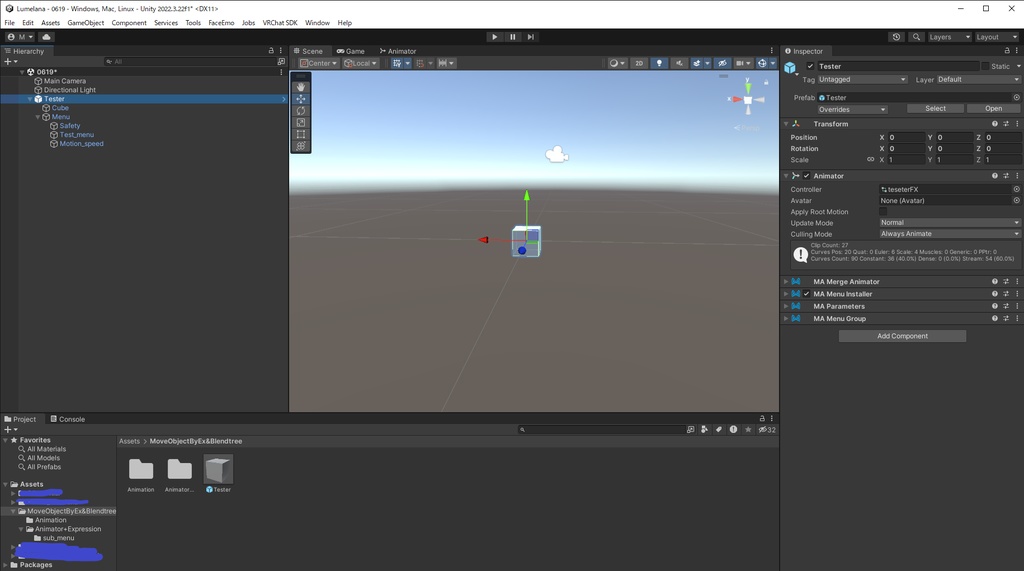Click the prefab Select button
Viewport: 1024px width, 571px height.
coord(935,108)
